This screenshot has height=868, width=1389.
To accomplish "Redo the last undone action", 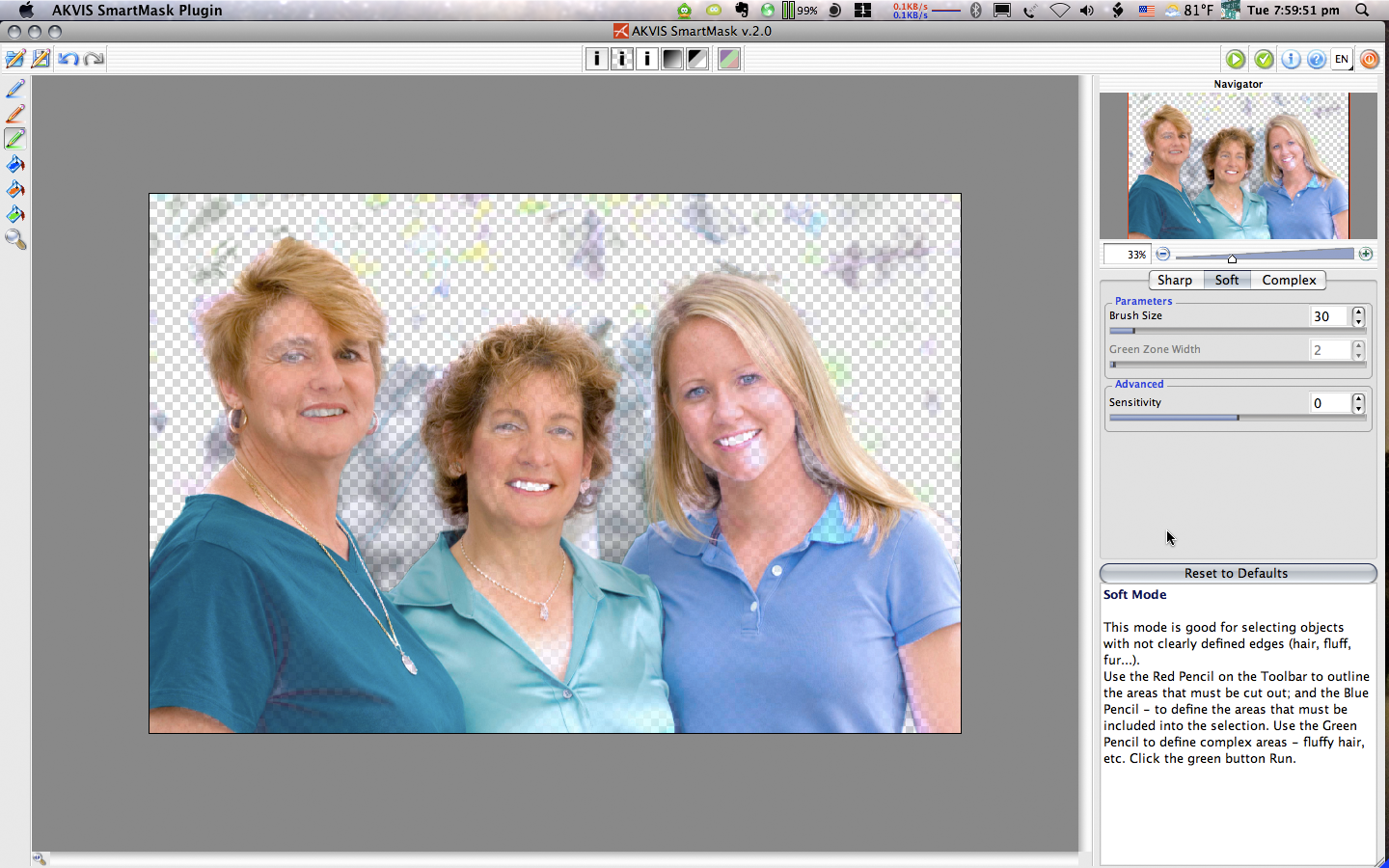I will (x=94, y=59).
